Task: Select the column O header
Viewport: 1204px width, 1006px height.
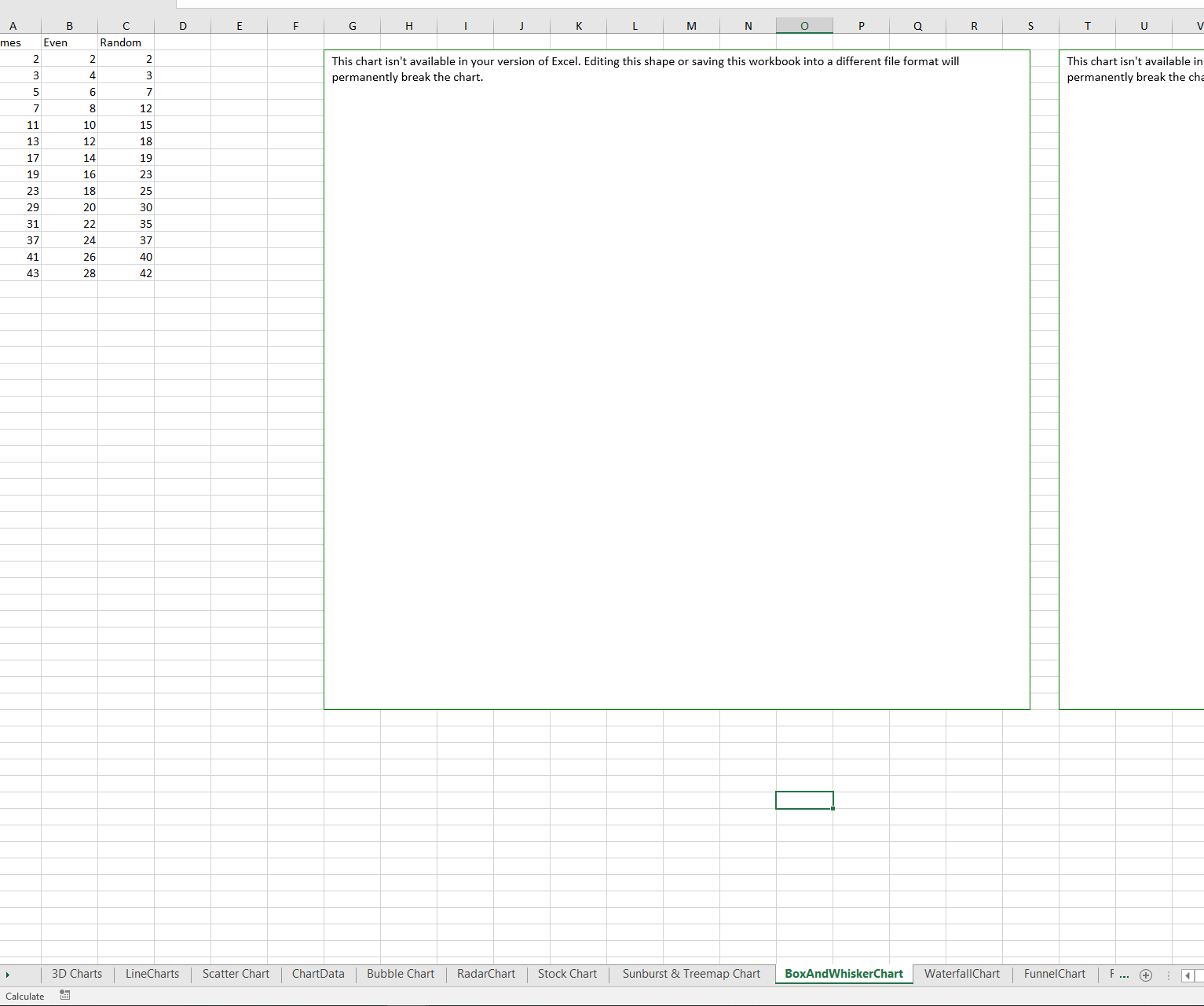Action: coord(804,24)
